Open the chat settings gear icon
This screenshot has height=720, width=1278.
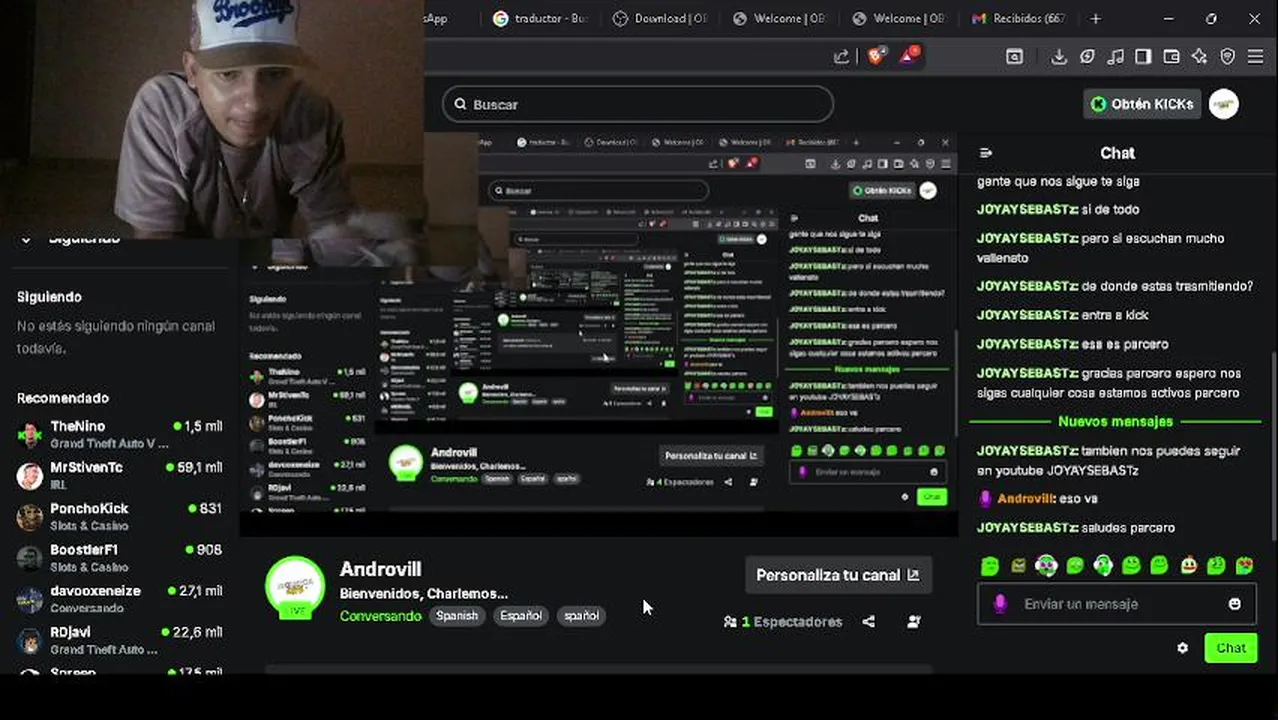pyautogui.click(x=1182, y=648)
